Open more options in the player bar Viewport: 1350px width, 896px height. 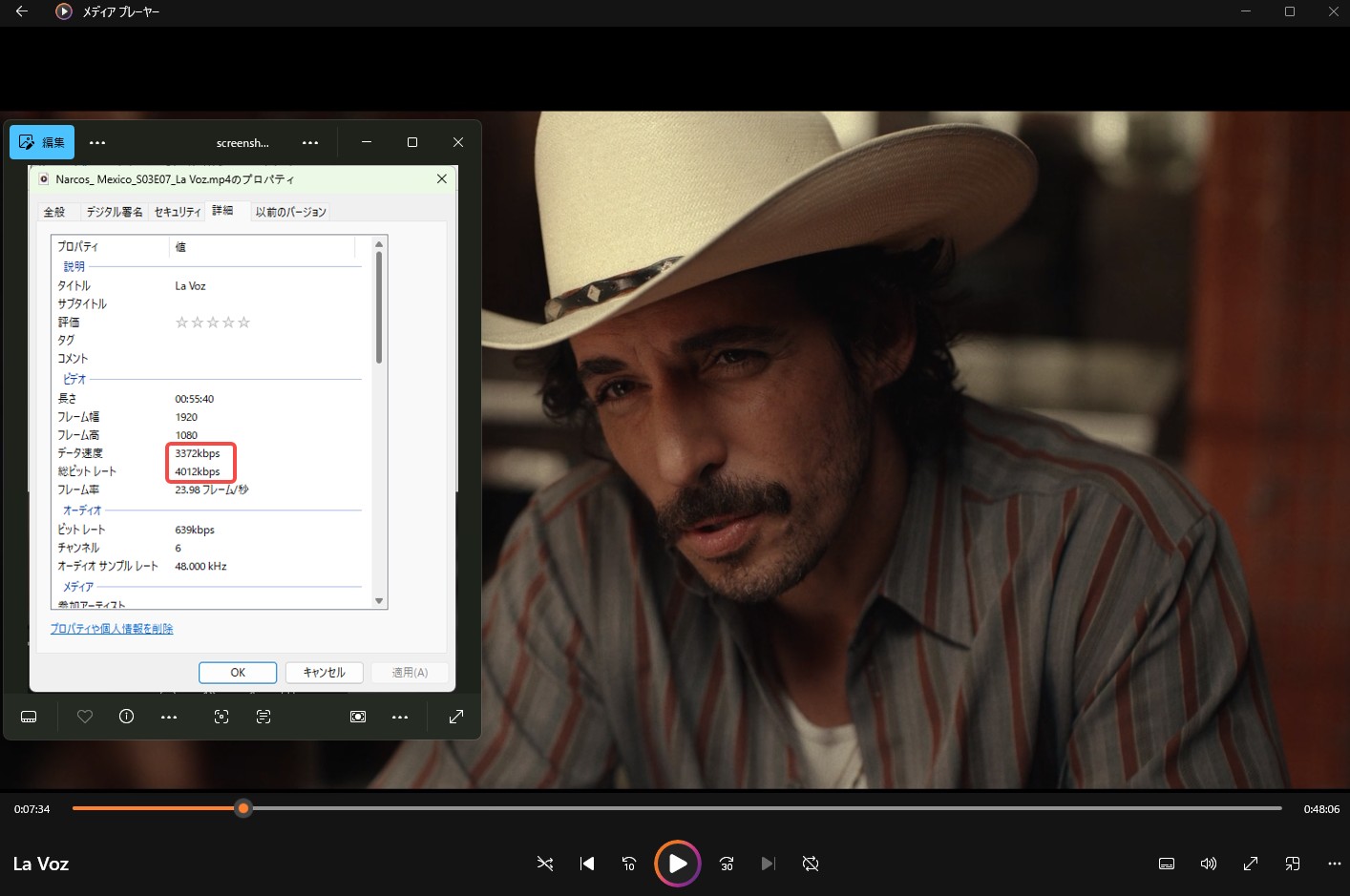[x=1334, y=864]
